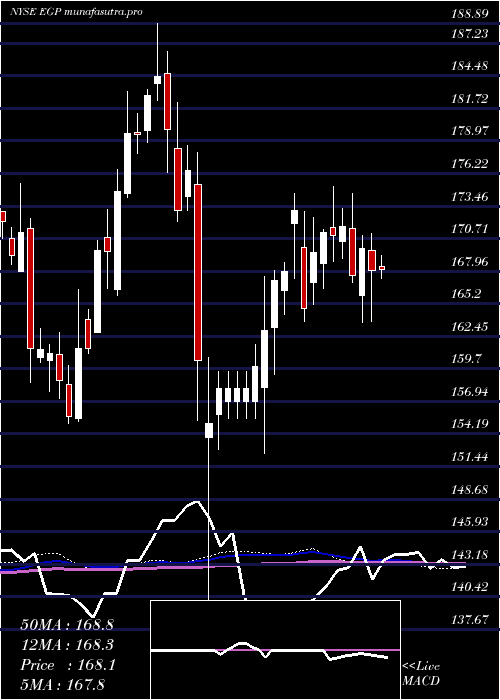
Task: Click the 50MA : 168.8 readout
Action: [x=67, y=625]
